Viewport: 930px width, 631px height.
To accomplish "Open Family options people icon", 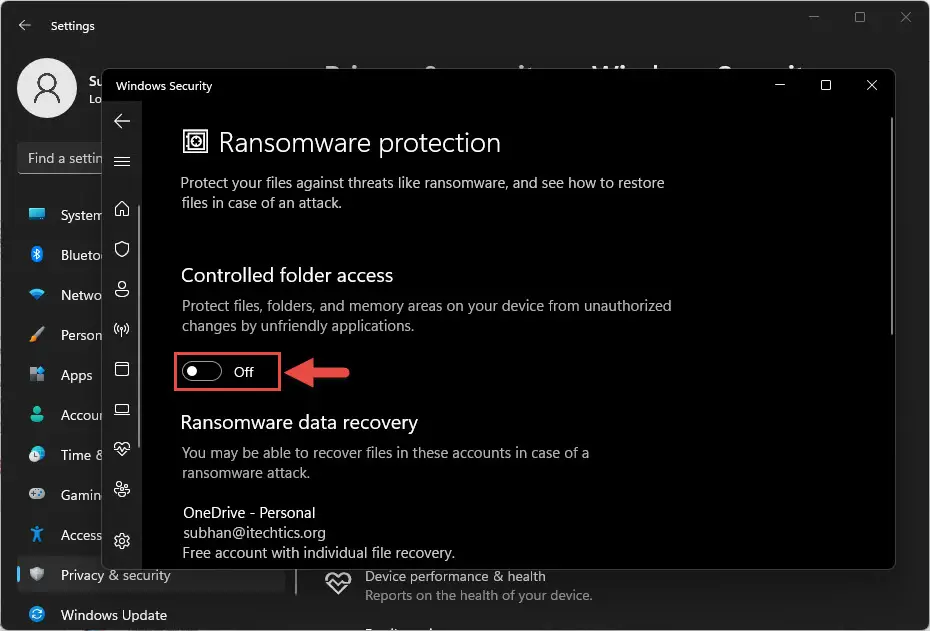I will 122,489.
